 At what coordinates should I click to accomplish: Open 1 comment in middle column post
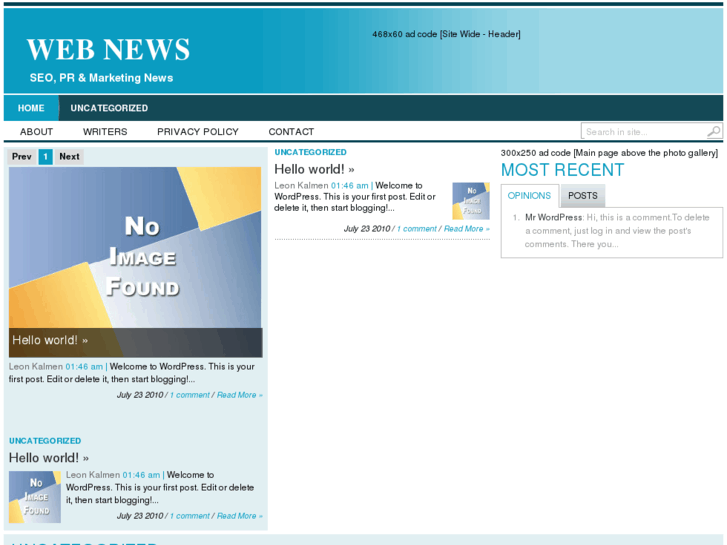pyautogui.click(x=416, y=229)
